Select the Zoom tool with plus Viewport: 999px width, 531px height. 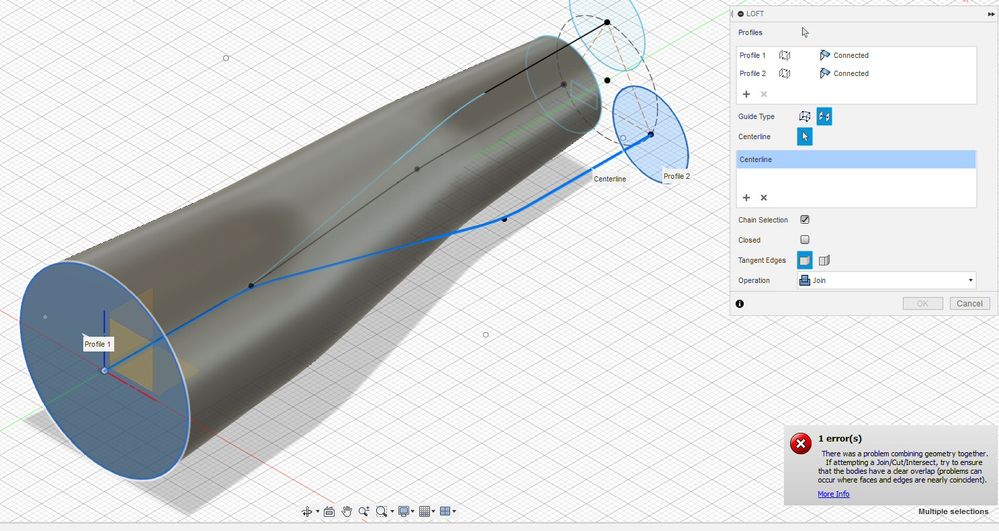(364, 511)
